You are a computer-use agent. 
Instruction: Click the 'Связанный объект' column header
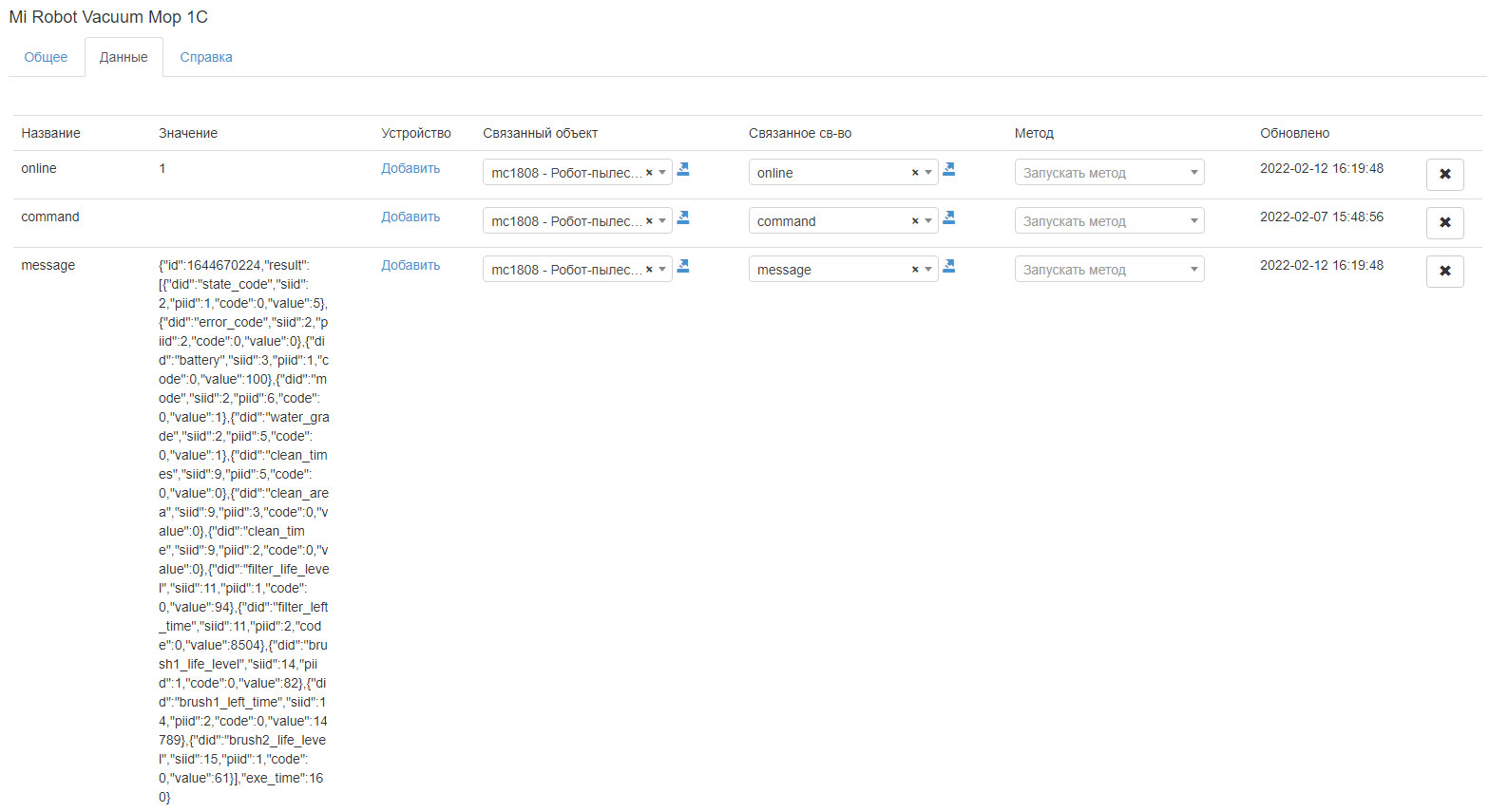(x=541, y=133)
